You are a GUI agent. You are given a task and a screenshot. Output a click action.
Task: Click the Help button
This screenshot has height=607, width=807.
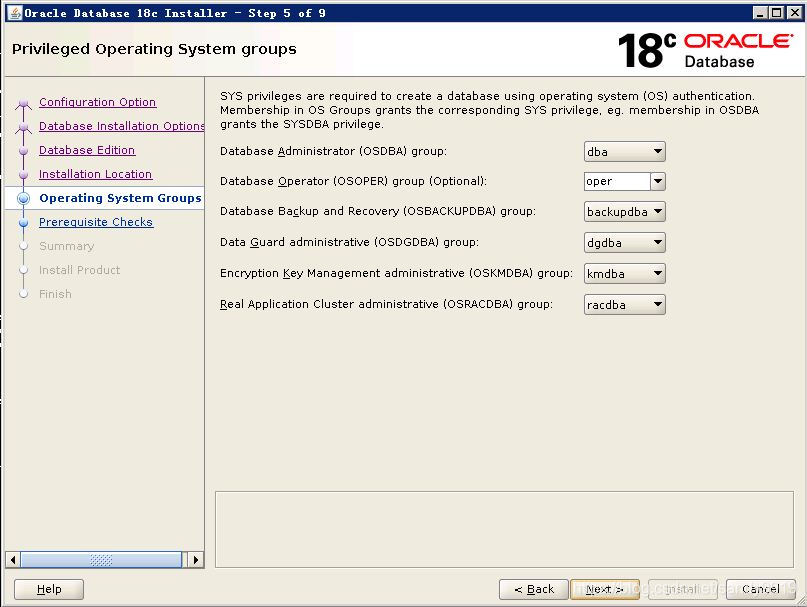pos(49,589)
